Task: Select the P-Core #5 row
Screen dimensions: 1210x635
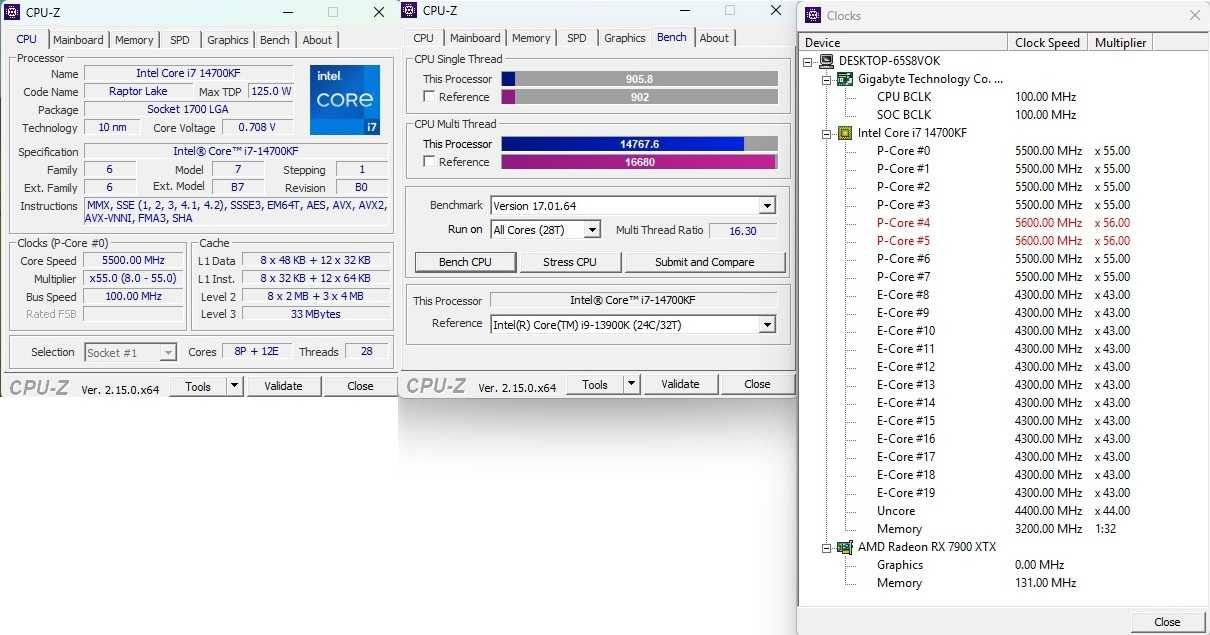Action: pyautogui.click(x=1003, y=241)
